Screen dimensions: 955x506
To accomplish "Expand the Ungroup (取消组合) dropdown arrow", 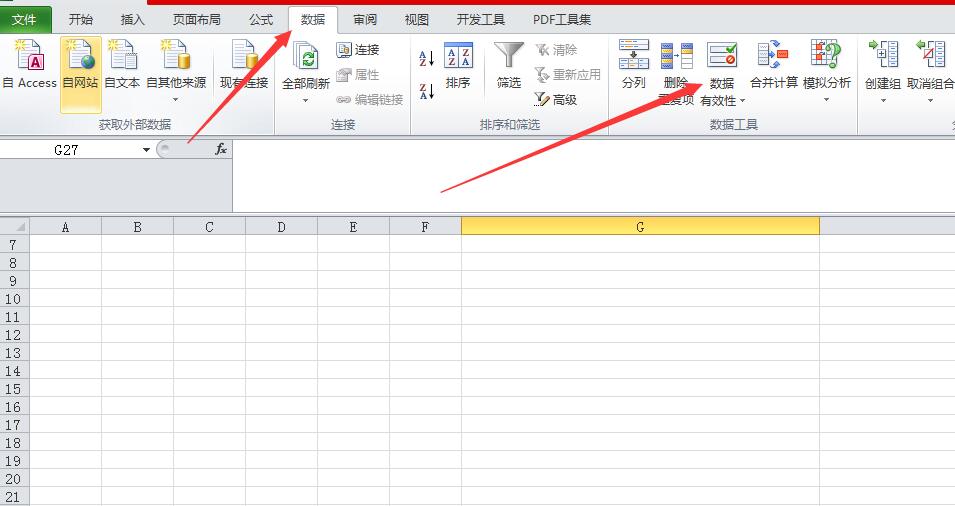I will click(x=930, y=100).
